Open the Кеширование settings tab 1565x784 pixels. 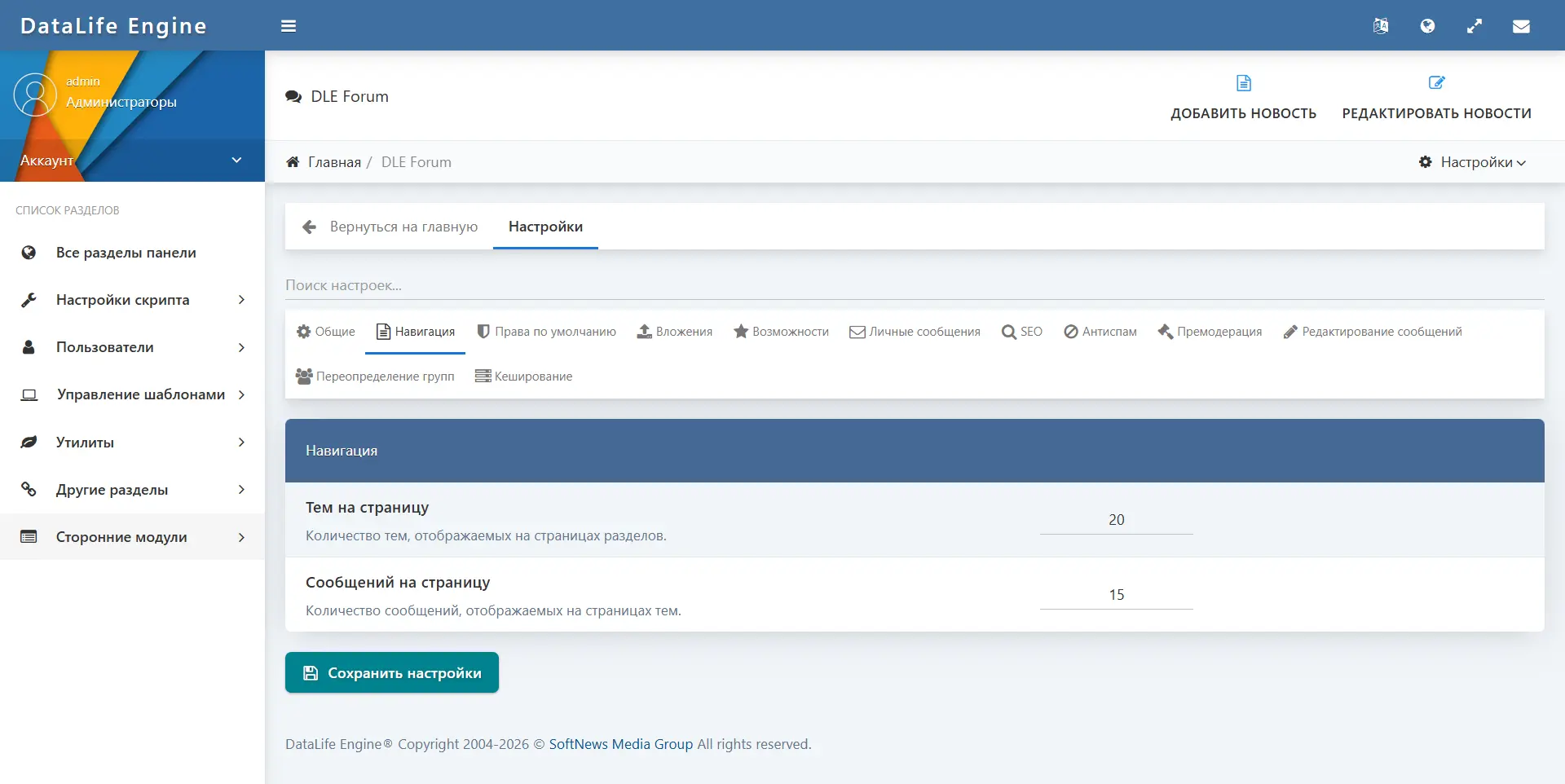pos(523,376)
